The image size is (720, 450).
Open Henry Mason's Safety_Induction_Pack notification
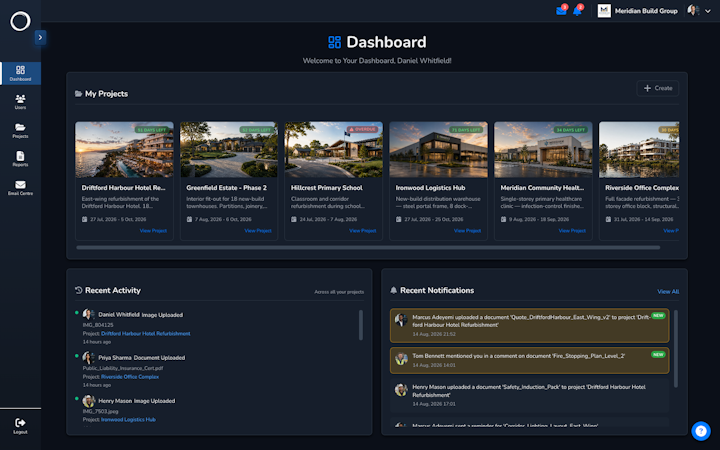coord(529,395)
